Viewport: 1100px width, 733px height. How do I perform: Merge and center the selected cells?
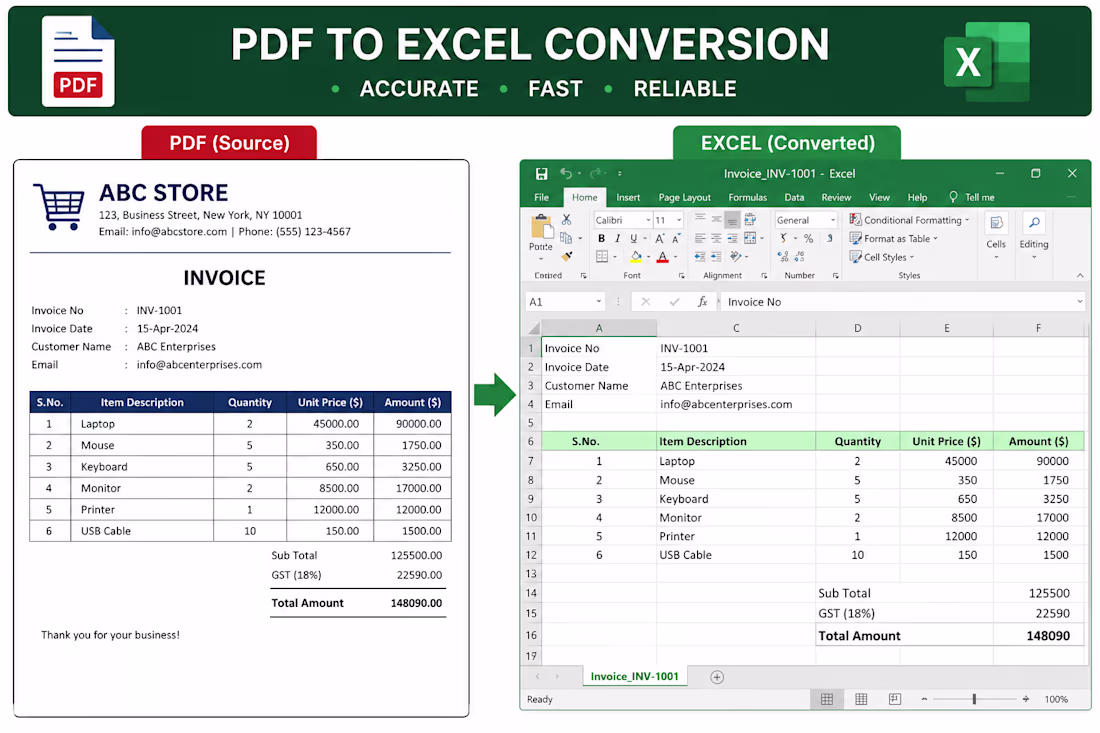750,238
